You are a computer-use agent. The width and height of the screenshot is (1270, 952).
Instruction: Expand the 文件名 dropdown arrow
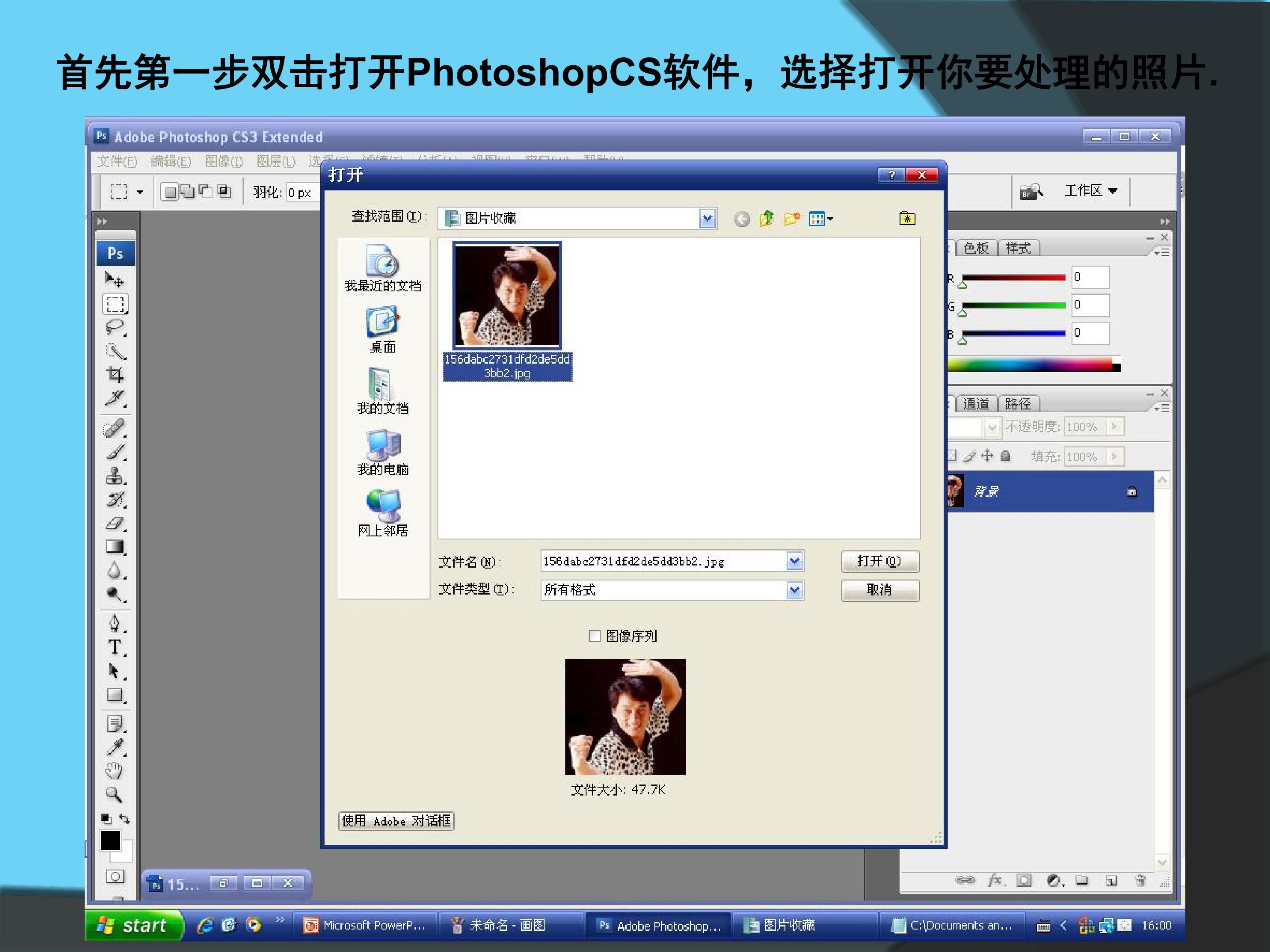pyautogui.click(x=794, y=561)
